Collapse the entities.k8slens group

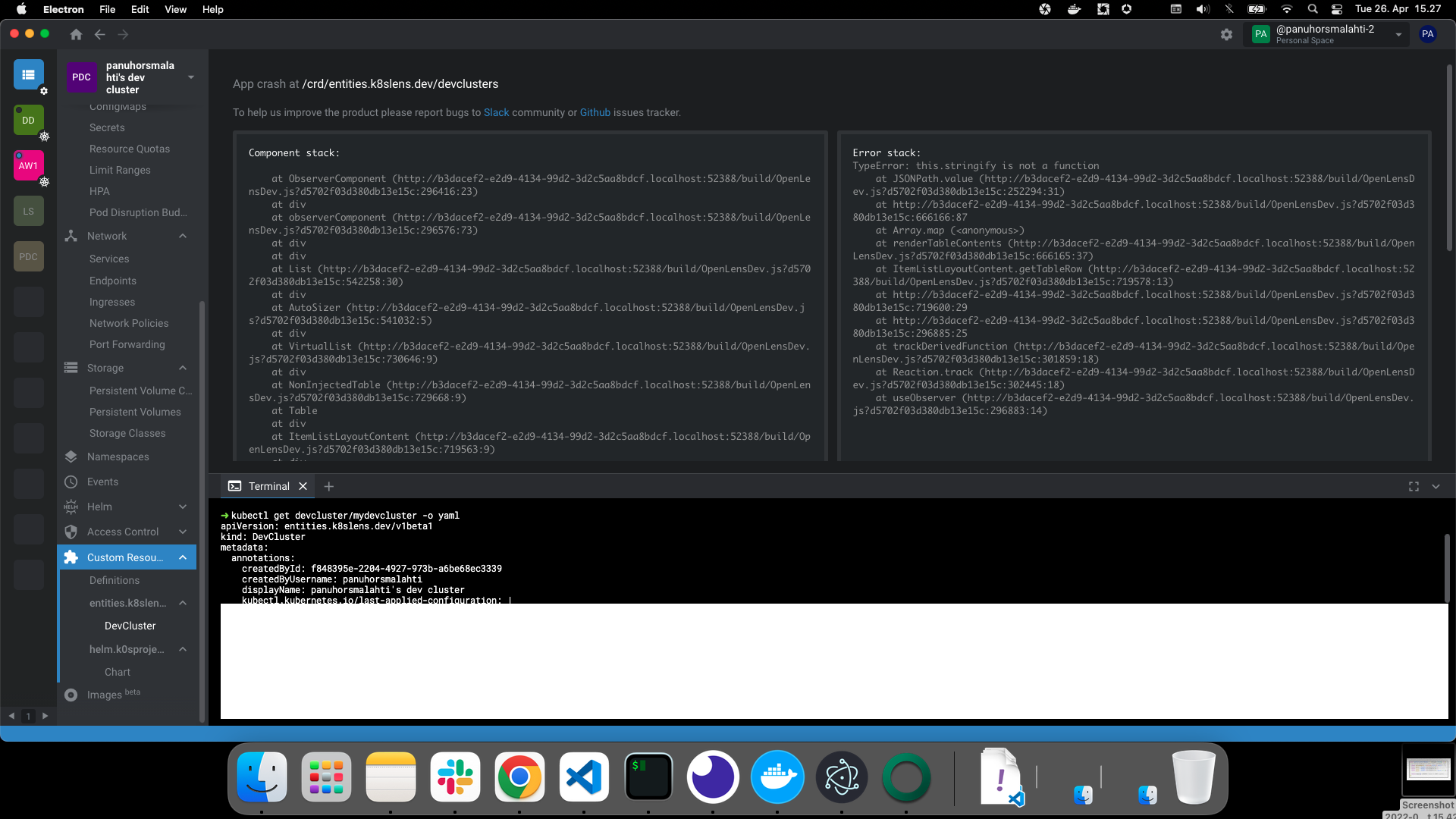click(183, 603)
